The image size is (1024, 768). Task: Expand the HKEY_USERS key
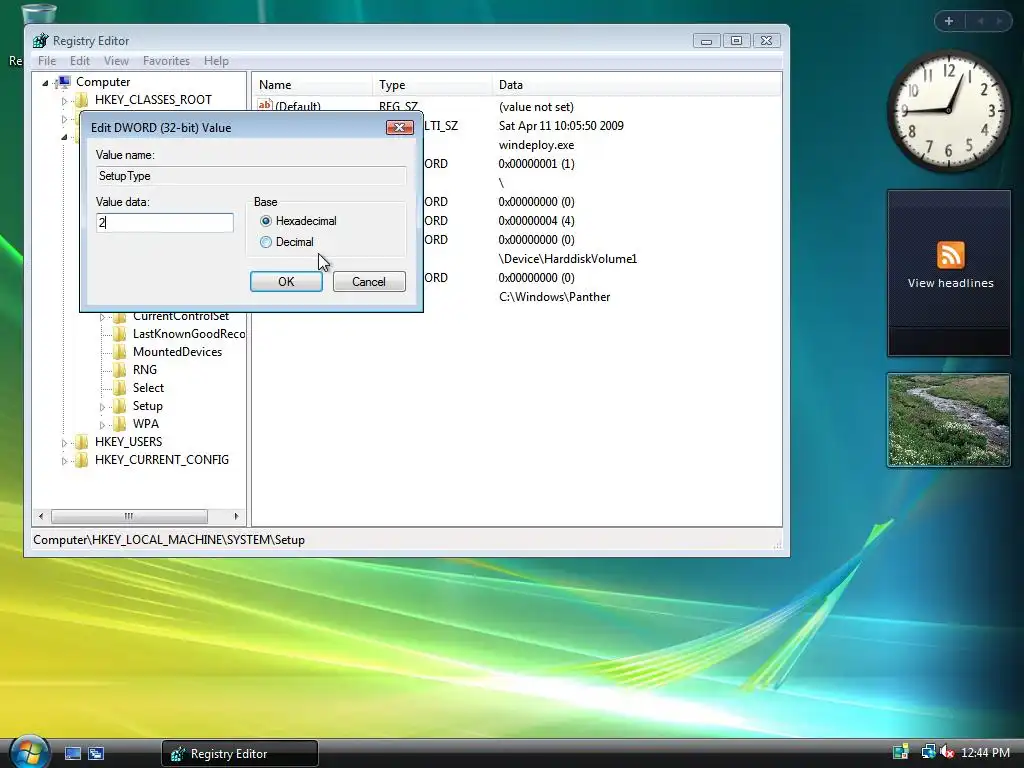point(64,443)
